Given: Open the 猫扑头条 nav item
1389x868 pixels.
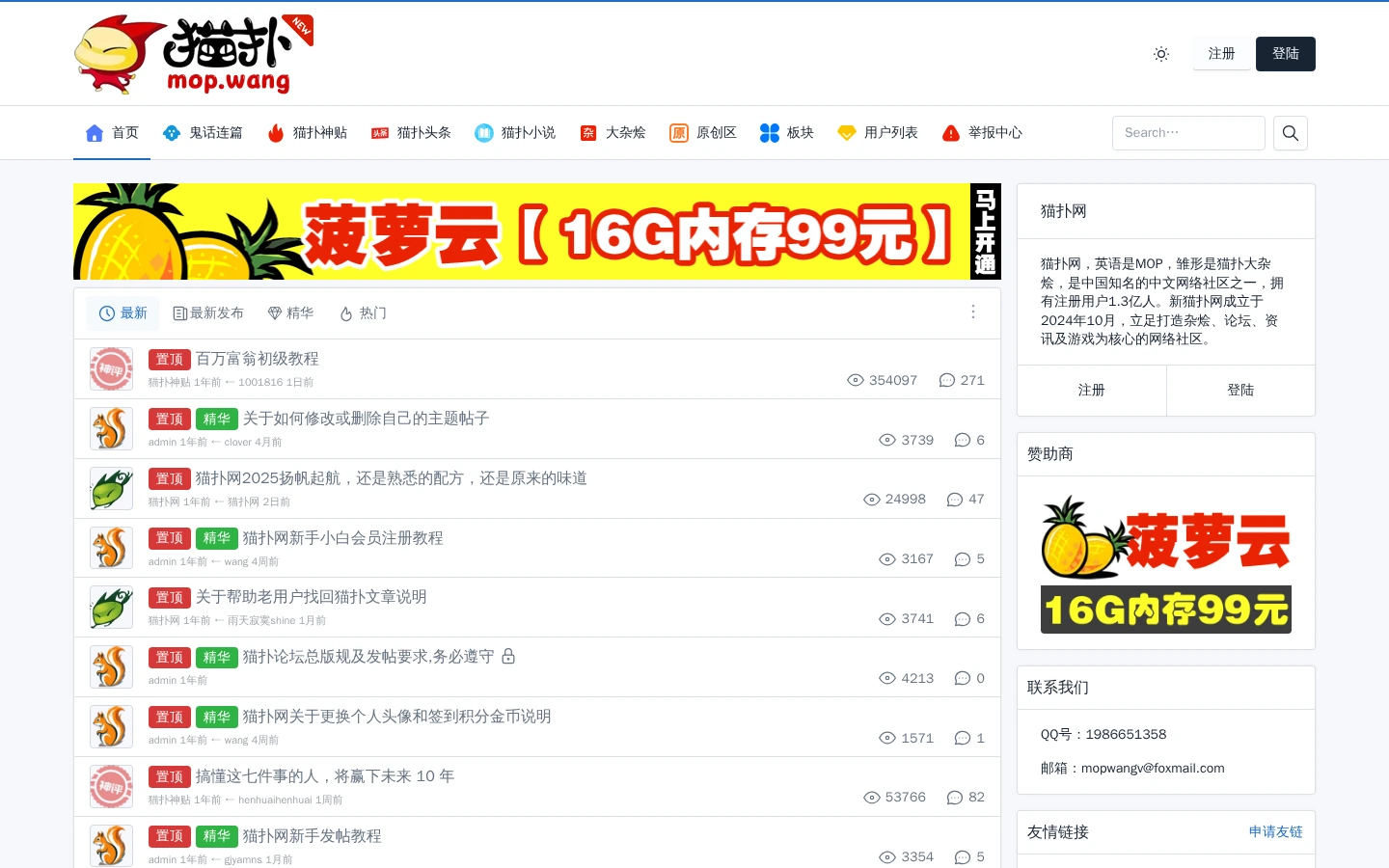Looking at the screenshot, I should (x=411, y=133).
